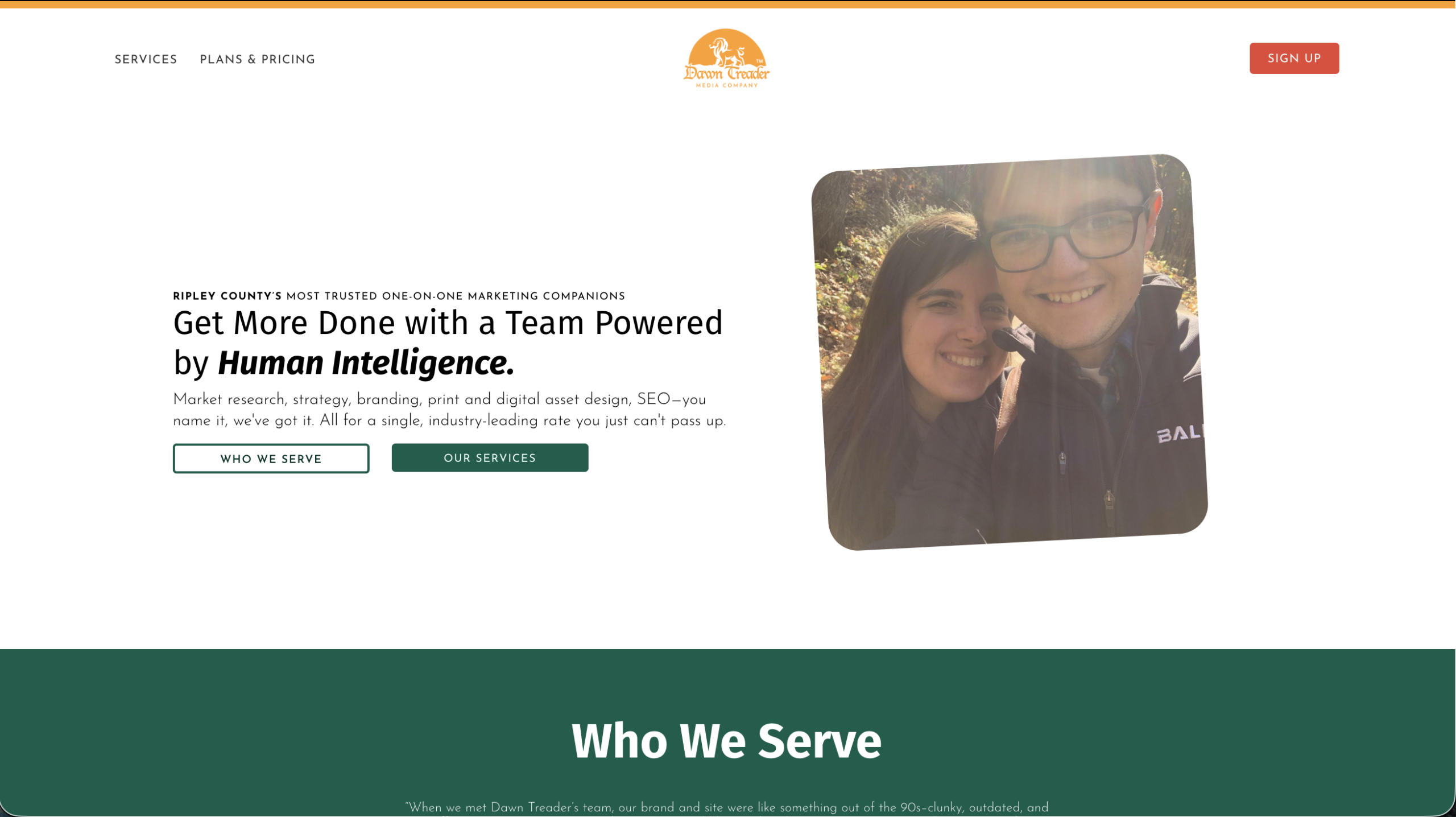The height and width of the screenshot is (817, 1456).
Task: Click the 'Media Company' text under the logo
Action: [x=727, y=85]
